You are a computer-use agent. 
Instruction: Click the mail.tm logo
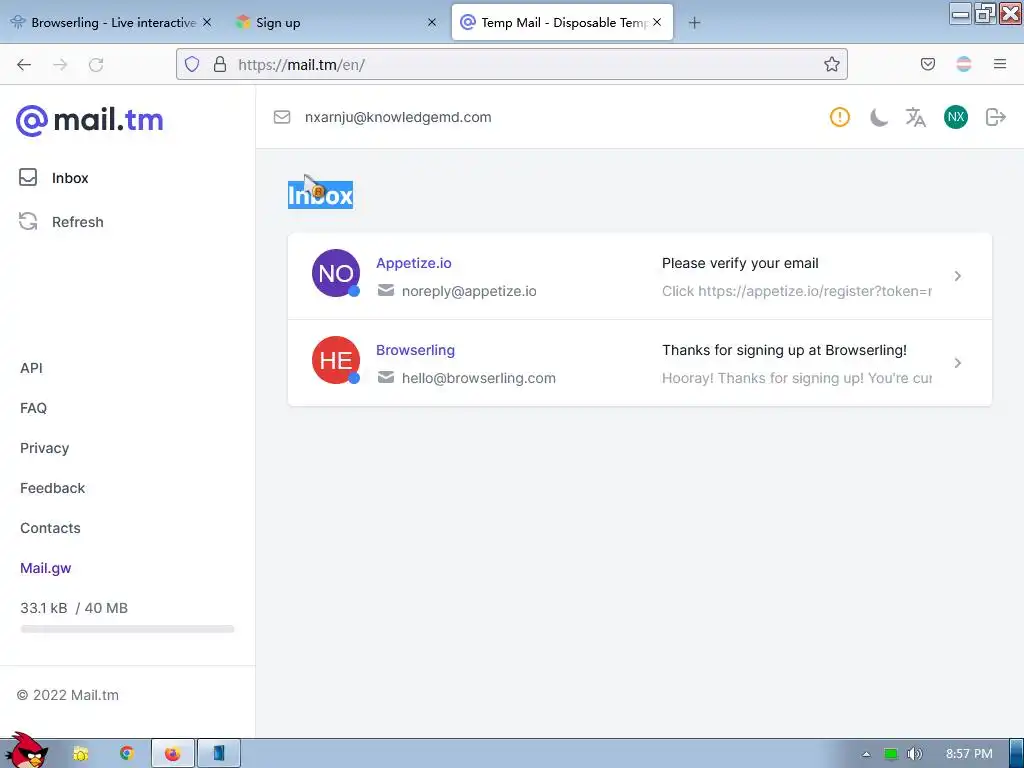89,120
